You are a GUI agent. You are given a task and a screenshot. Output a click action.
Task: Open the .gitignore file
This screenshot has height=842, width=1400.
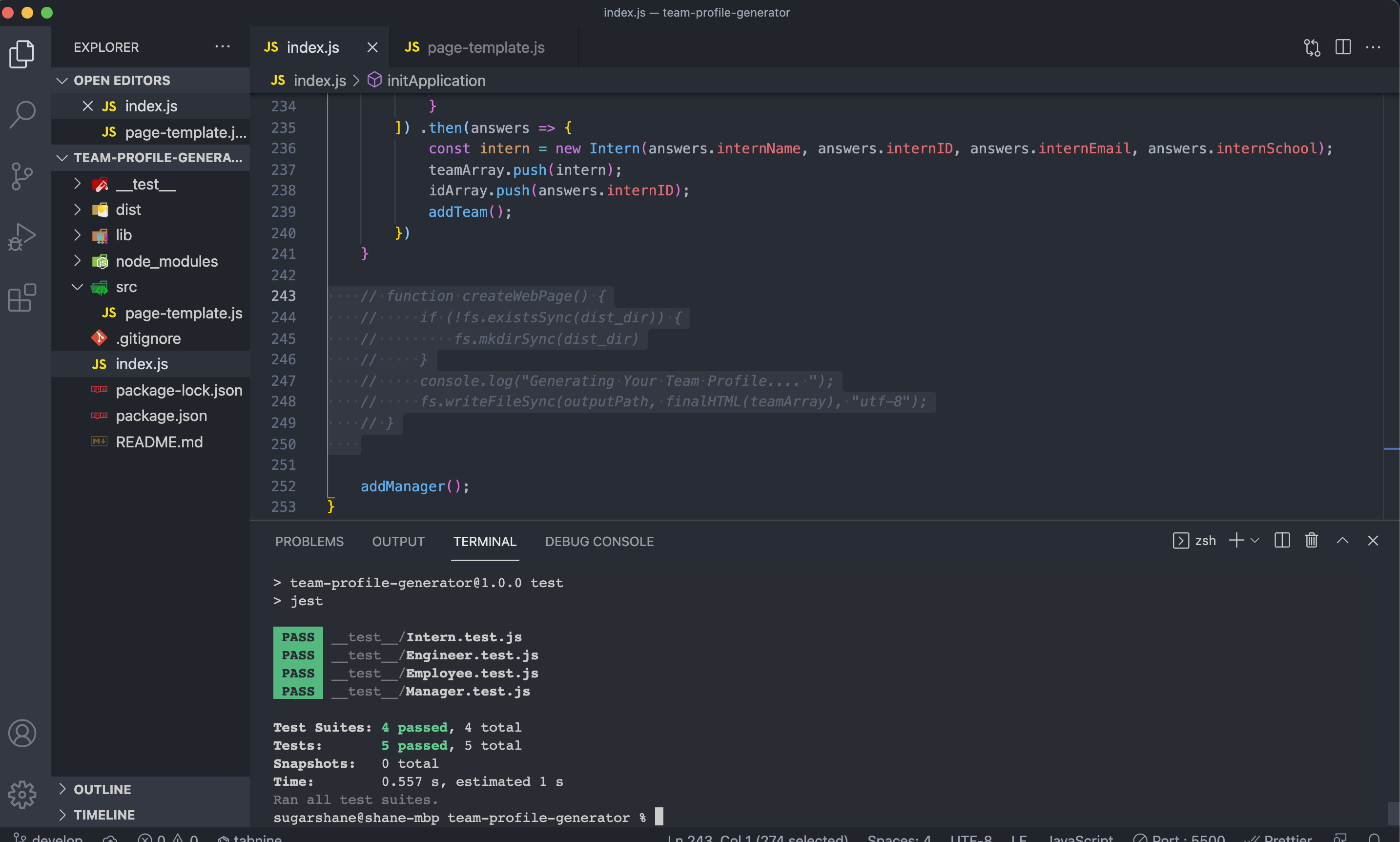150,339
